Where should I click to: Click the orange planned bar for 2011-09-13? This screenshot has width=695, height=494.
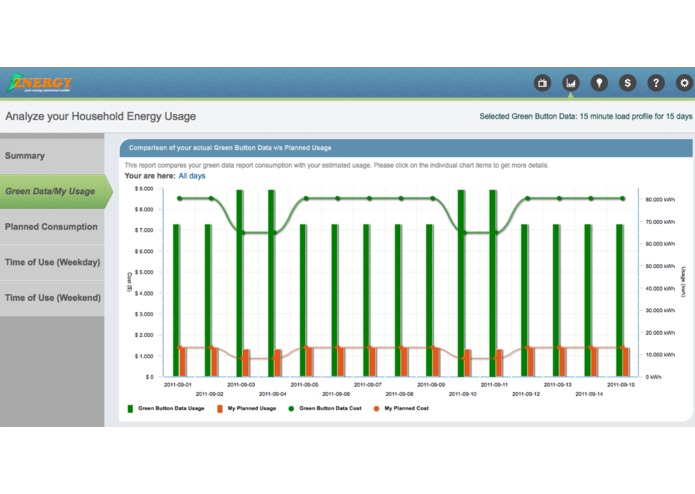(562, 362)
